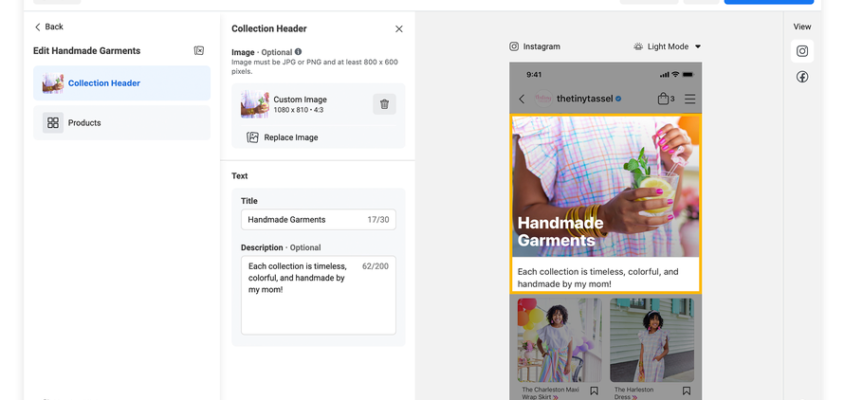
Task: Switch preview to Facebook view icon
Action: [x=802, y=77]
